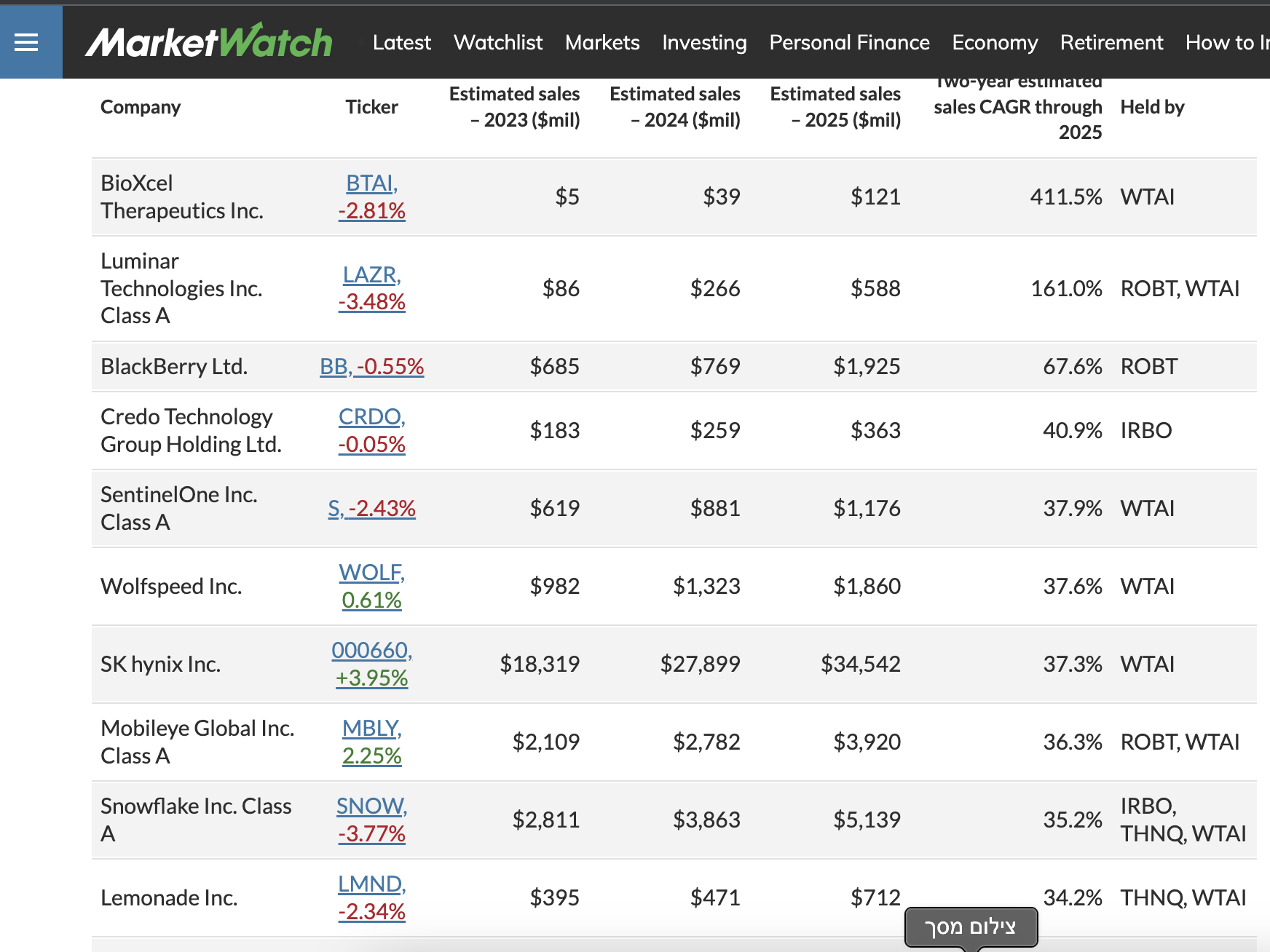Select the $121 BioXcel 2025 sales value
Image resolution: width=1270 pixels, height=952 pixels.
coord(876,197)
